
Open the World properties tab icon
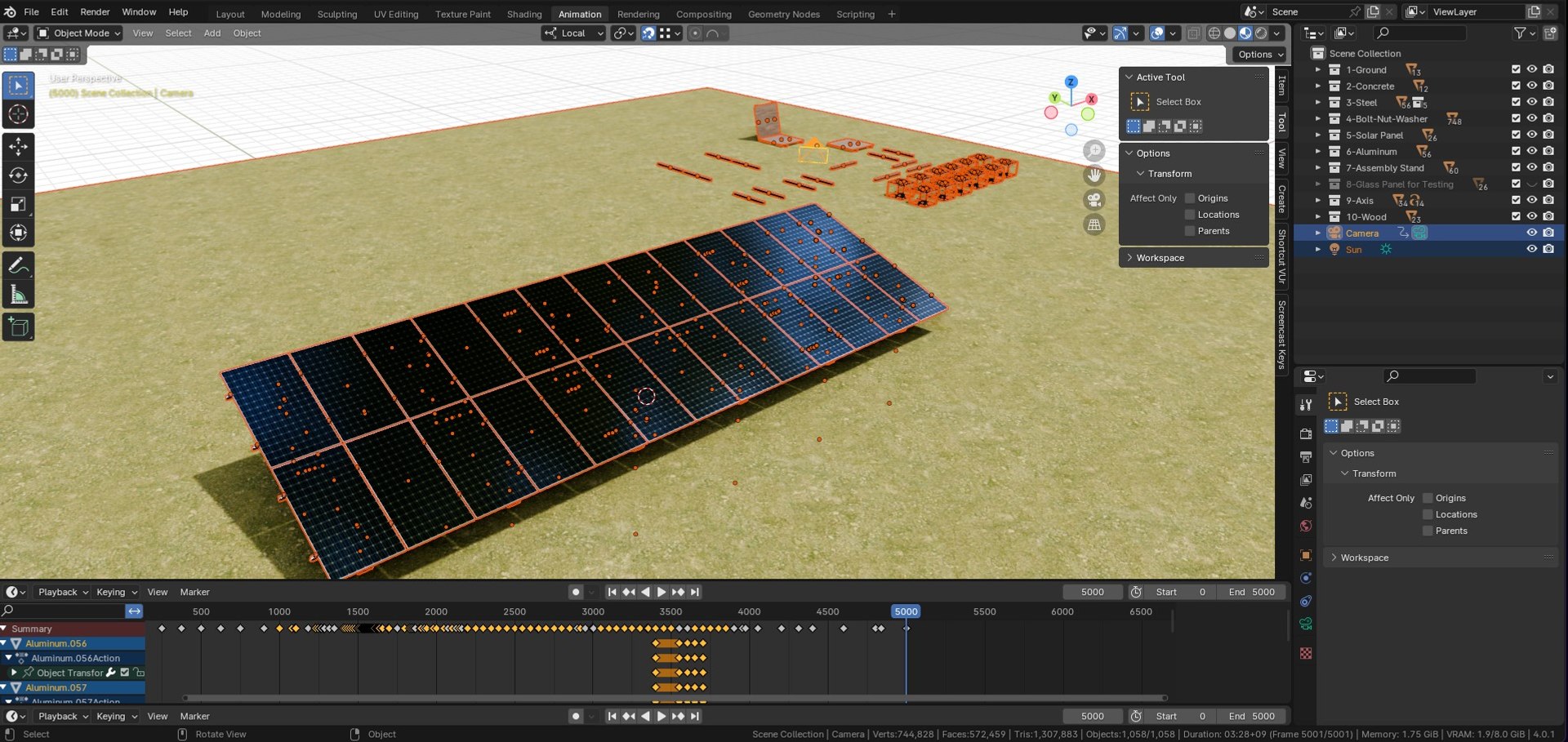click(x=1306, y=526)
